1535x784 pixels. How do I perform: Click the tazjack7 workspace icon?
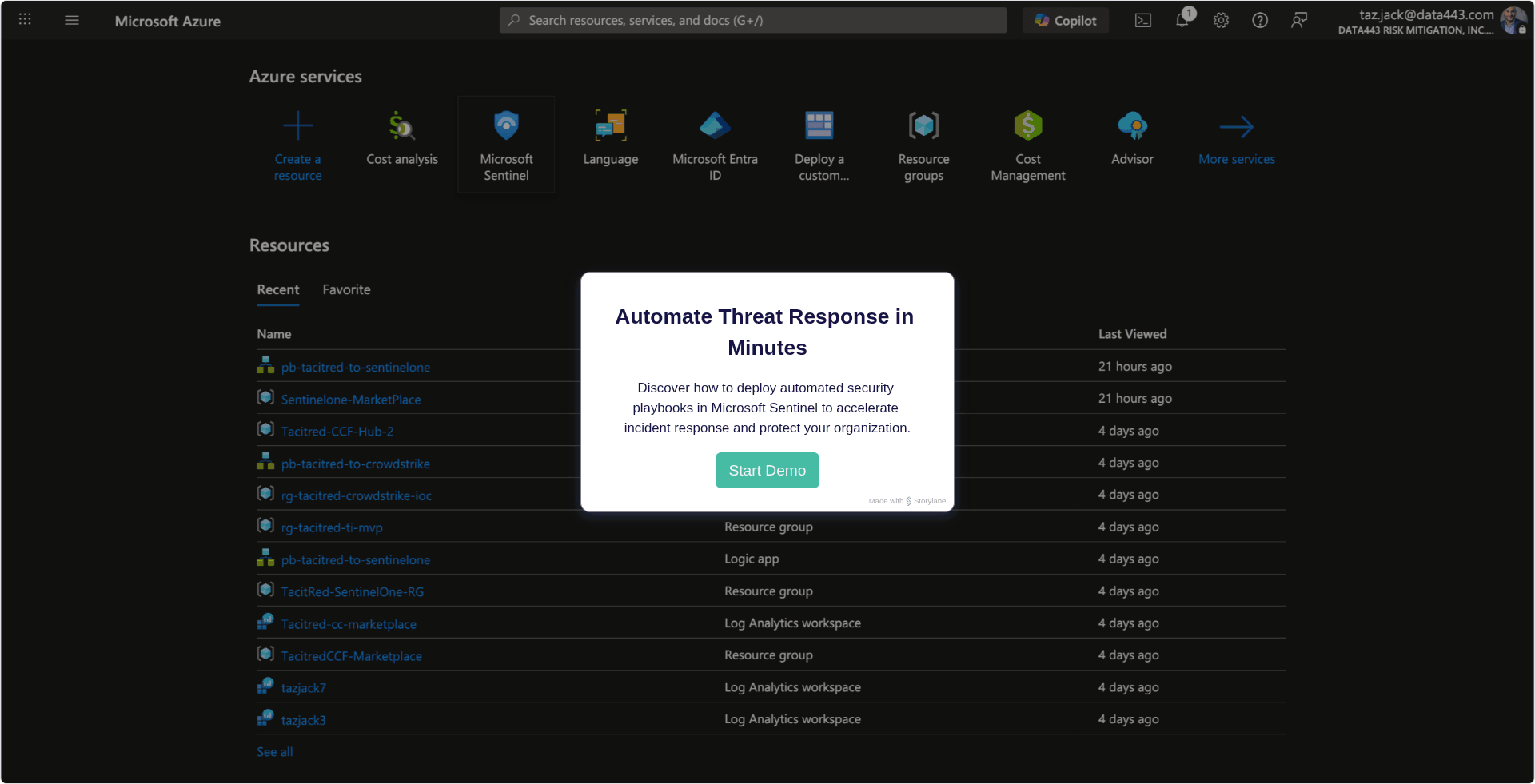click(x=265, y=686)
